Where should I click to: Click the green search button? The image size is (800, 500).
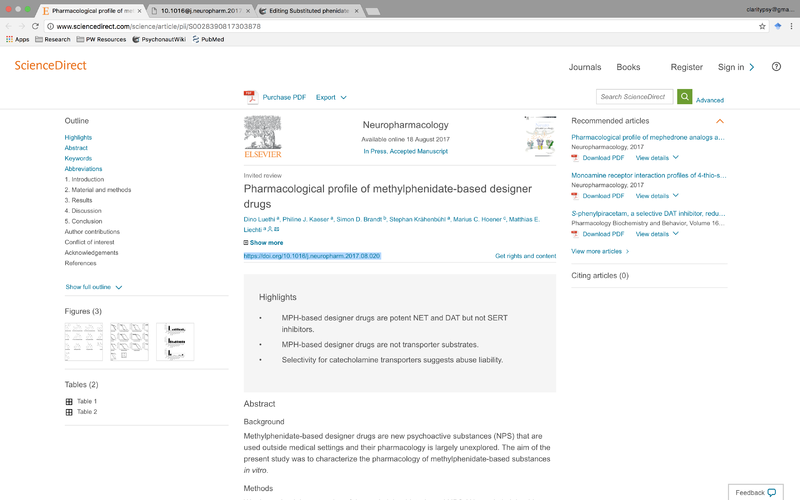(x=685, y=96)
